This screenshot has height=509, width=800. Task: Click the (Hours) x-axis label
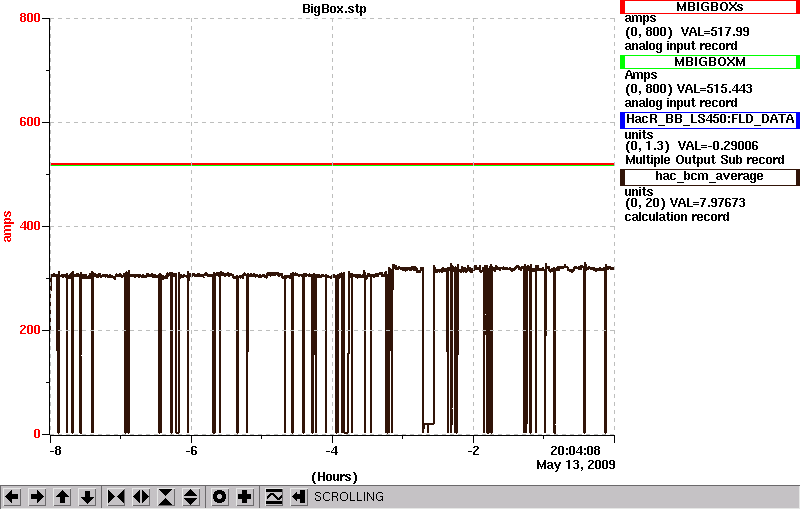coord(334,477)
